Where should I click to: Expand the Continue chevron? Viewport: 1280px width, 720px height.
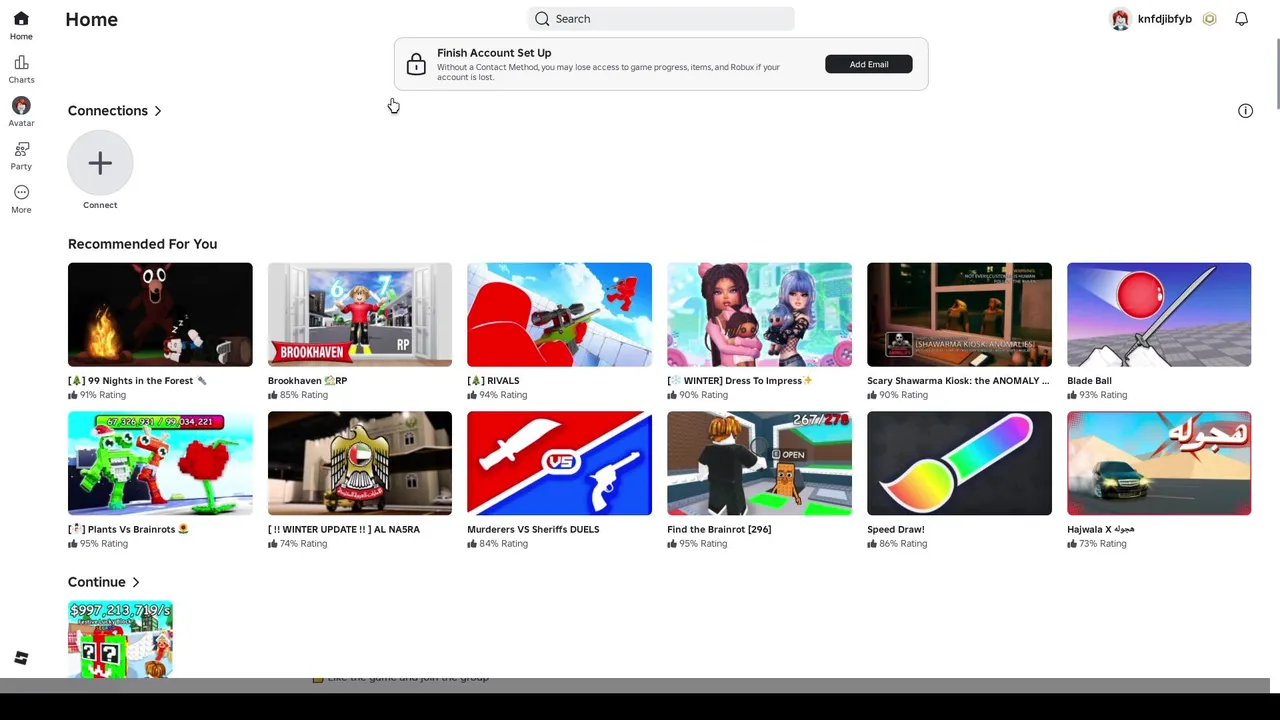click(136, 582)
